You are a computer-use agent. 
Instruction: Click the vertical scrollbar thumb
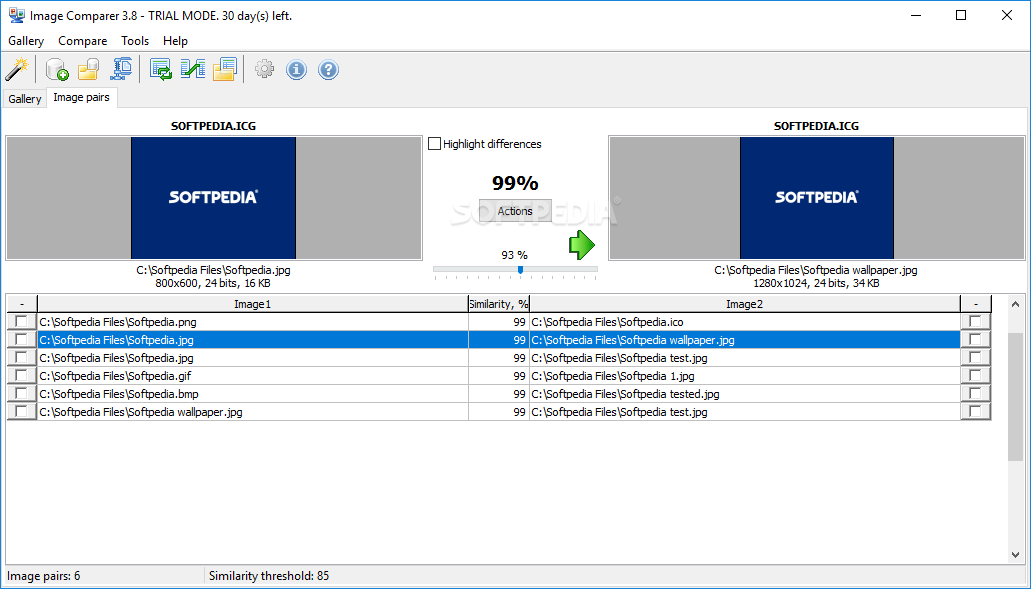(1015, 396)
